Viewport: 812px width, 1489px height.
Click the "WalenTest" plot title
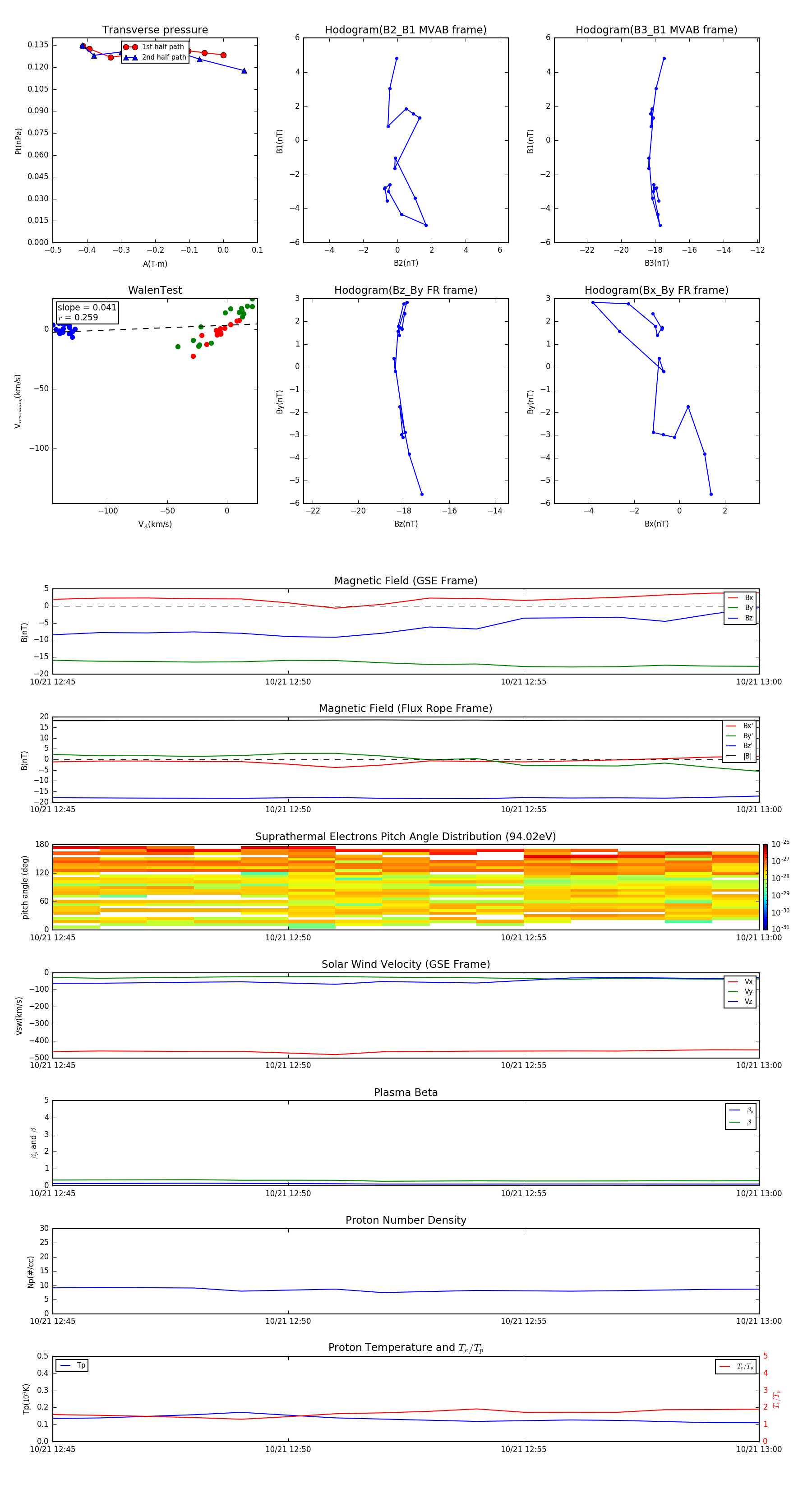[x=155, y=290]
